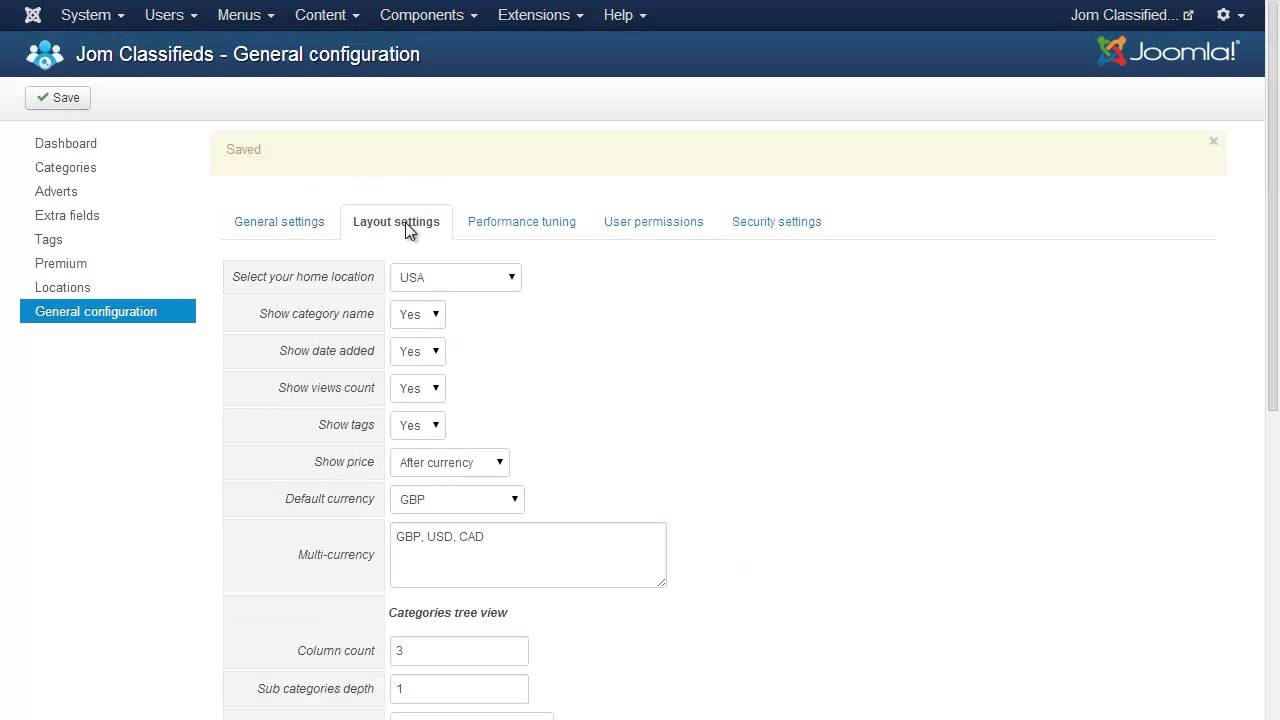Toggle the Show tags Yes selector
Image resolution: width=1280 pixels, height=720 pixels.
tap(418, 425)
